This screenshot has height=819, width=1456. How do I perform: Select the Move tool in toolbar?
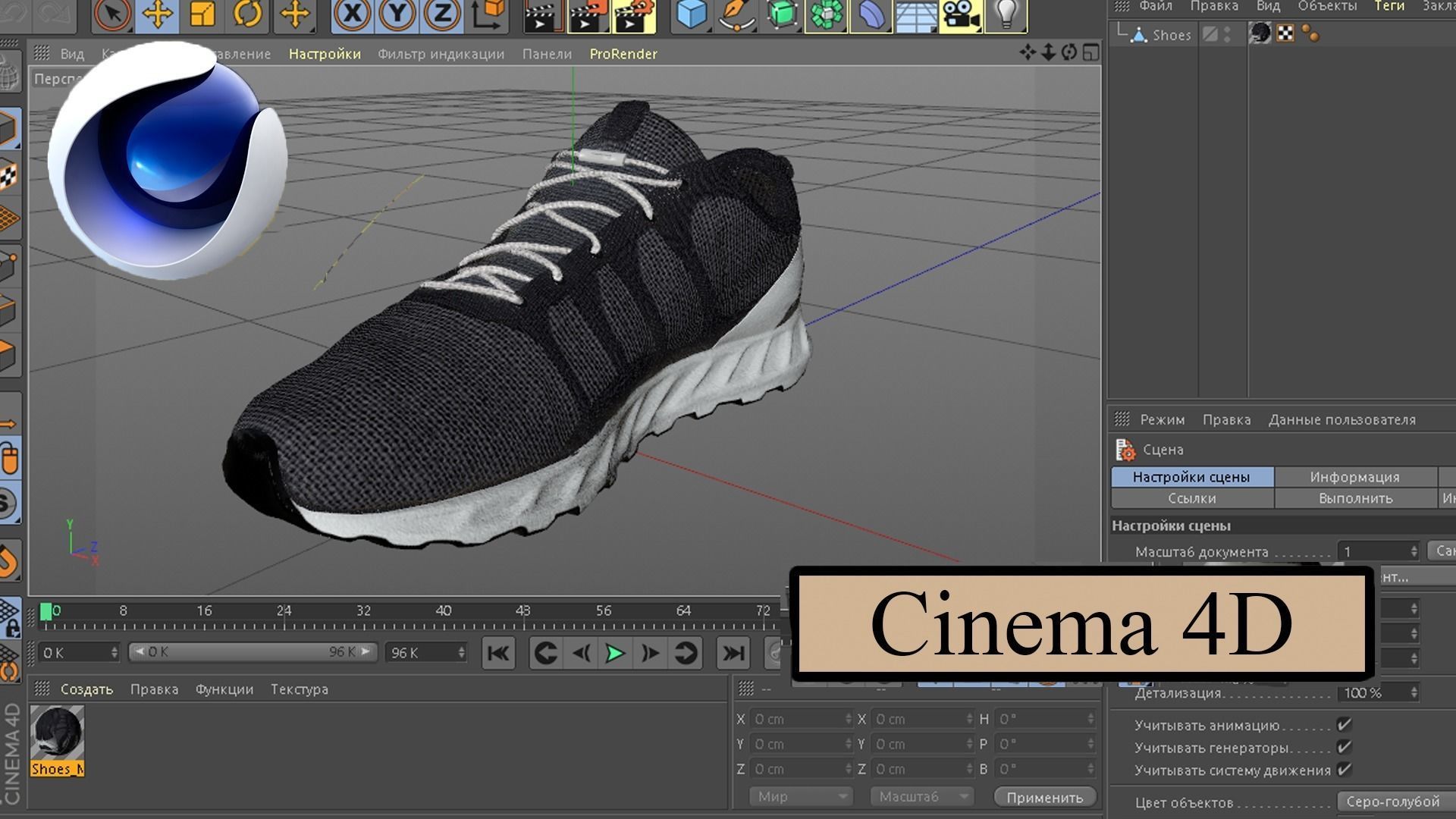tap(158, 15)
